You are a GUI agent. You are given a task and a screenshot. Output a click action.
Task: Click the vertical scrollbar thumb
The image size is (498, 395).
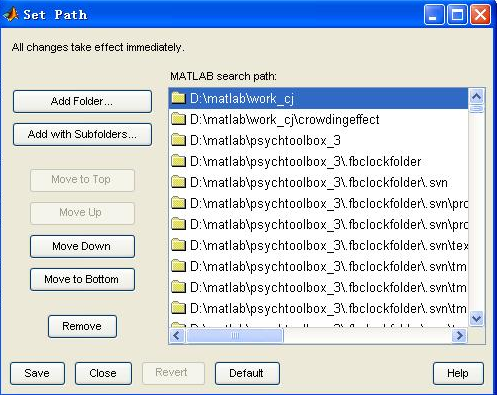pos(476,109)
